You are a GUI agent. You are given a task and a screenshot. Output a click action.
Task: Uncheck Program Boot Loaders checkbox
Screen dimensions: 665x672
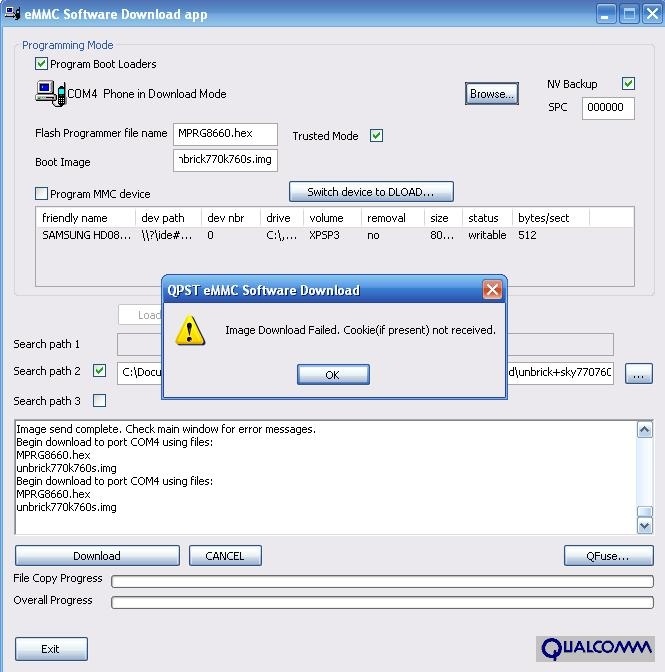tap(41, 64)
